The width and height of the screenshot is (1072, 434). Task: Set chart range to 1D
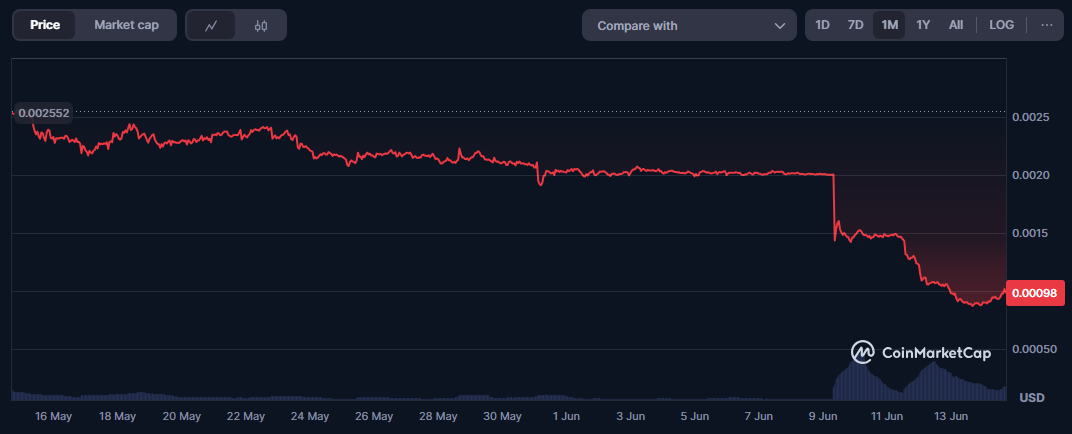[x=822, y=25]
